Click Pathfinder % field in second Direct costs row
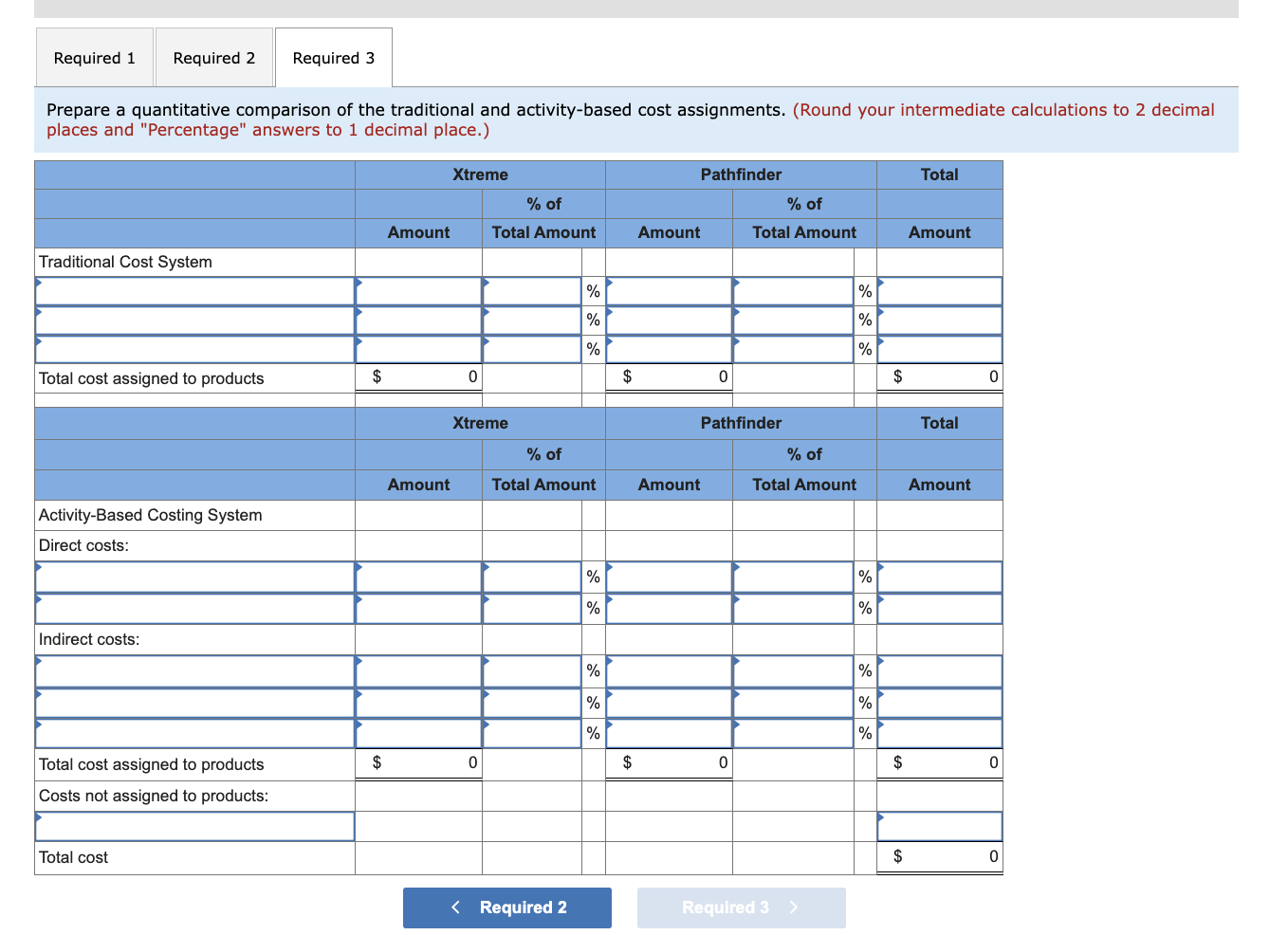 pyautogui.click(x=793, y=608)
